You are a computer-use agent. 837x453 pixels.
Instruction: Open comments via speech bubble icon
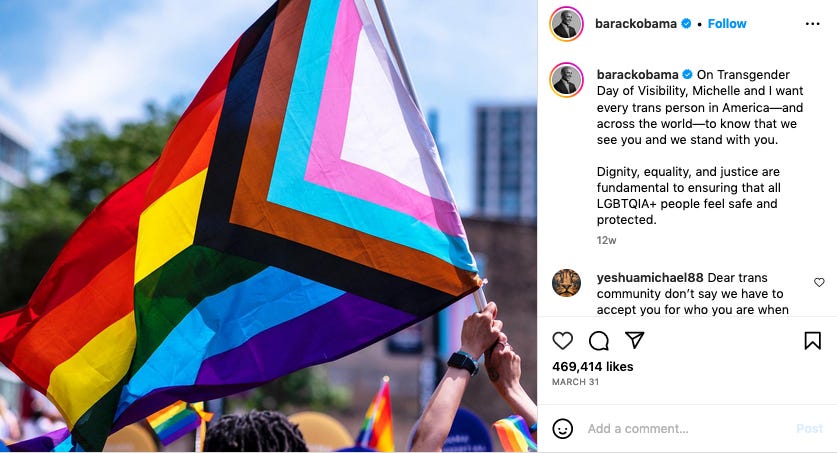pos(598,340)
